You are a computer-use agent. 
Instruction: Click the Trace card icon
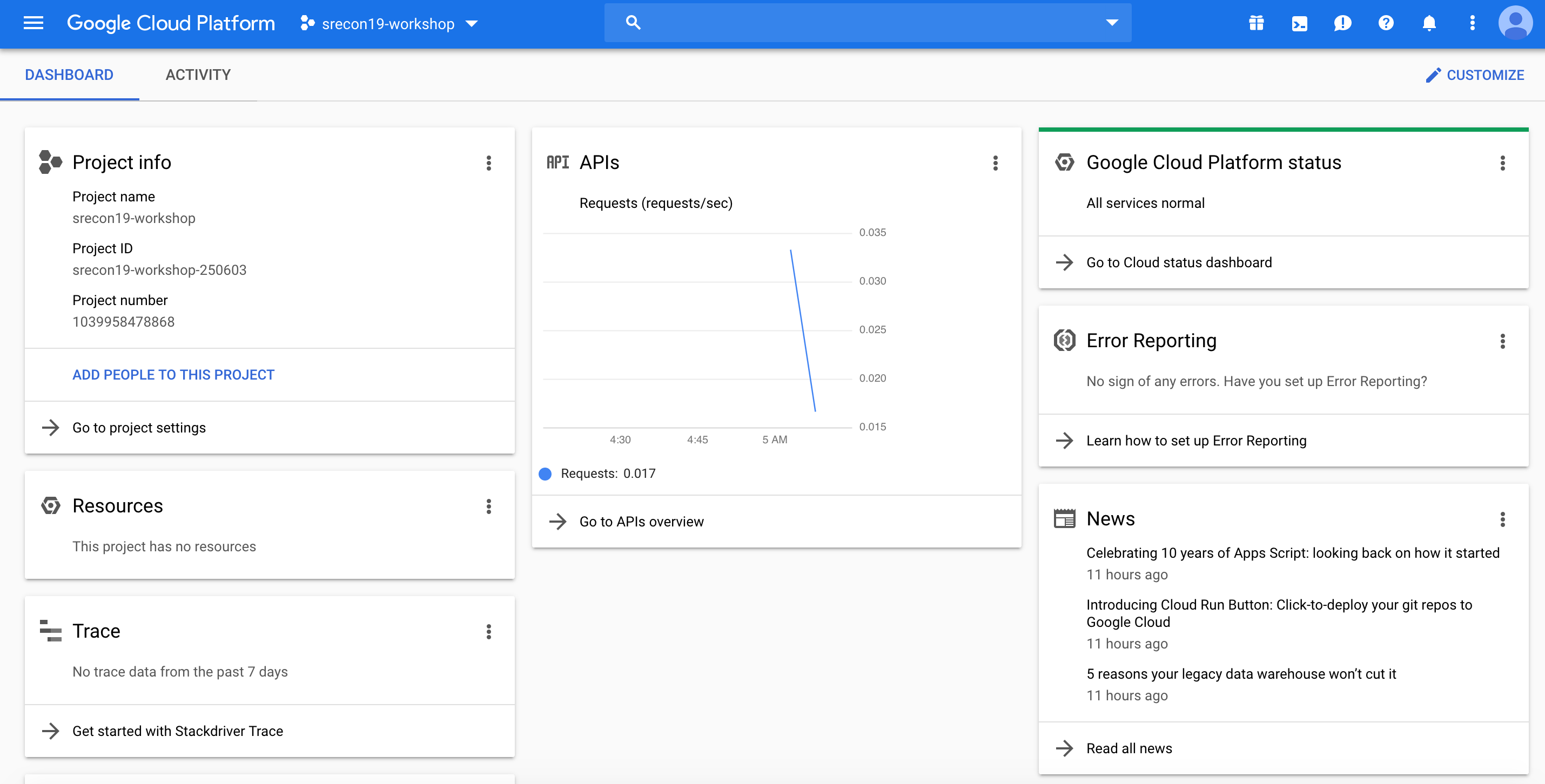(50, 631)
